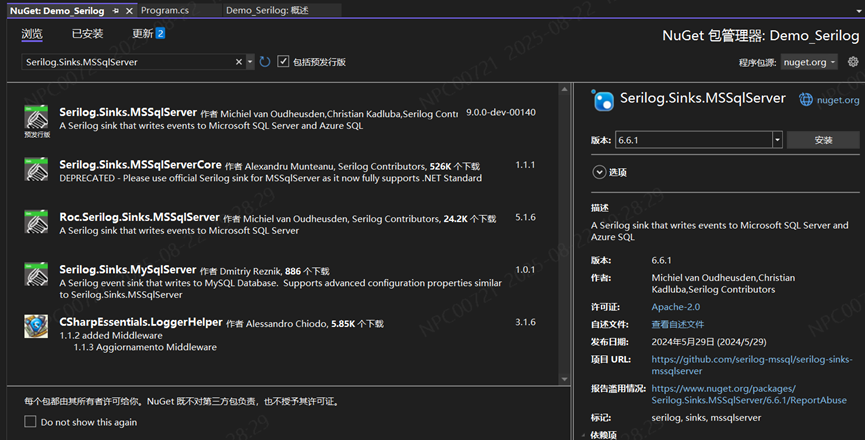
Task: Open the document tab list dropdown
Action: click(858, 11)
